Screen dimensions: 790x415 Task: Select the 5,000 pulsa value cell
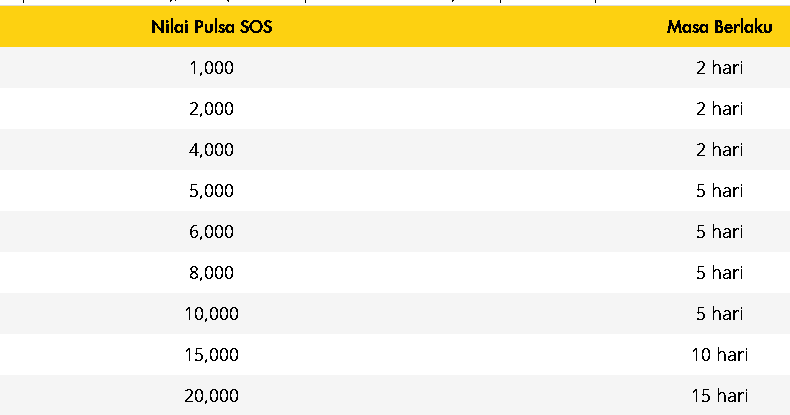coord(212,191)
